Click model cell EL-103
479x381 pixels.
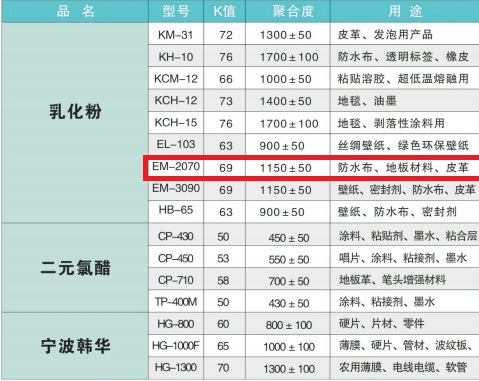click(176, 144)
